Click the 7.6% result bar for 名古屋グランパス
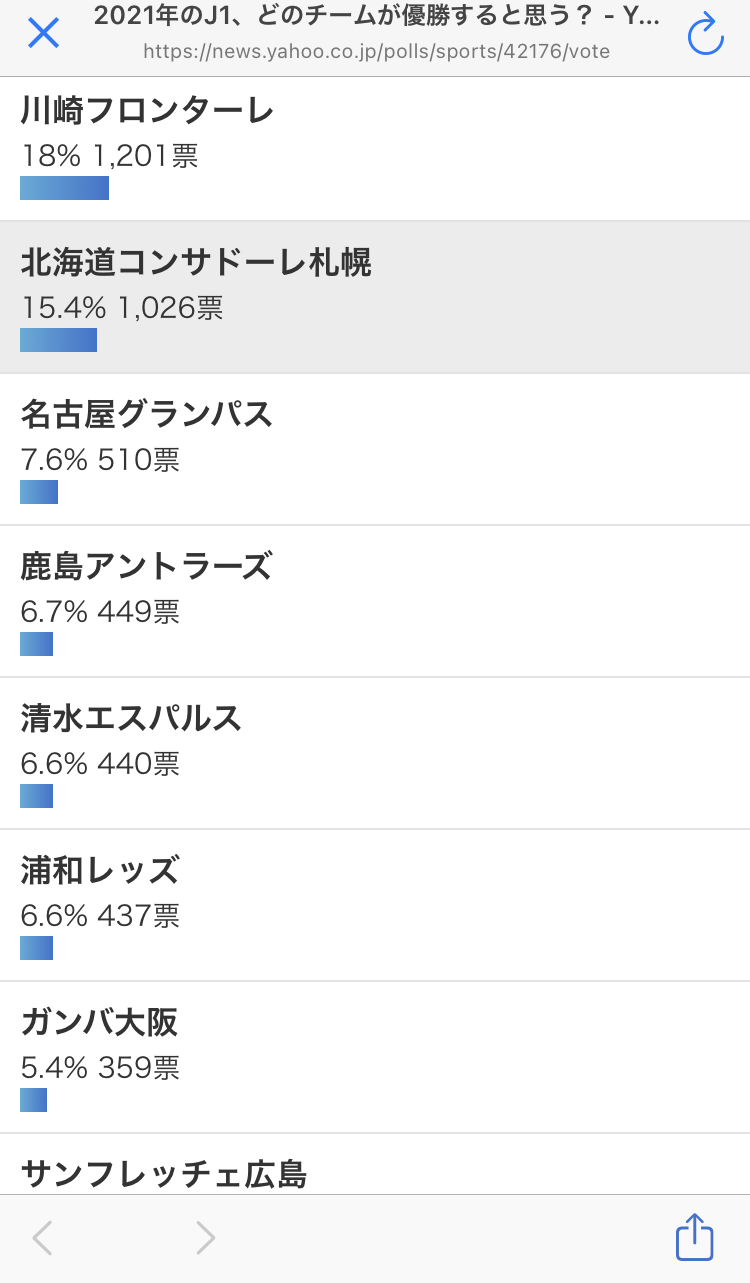The image size is (750, 1283). [39, 492]
